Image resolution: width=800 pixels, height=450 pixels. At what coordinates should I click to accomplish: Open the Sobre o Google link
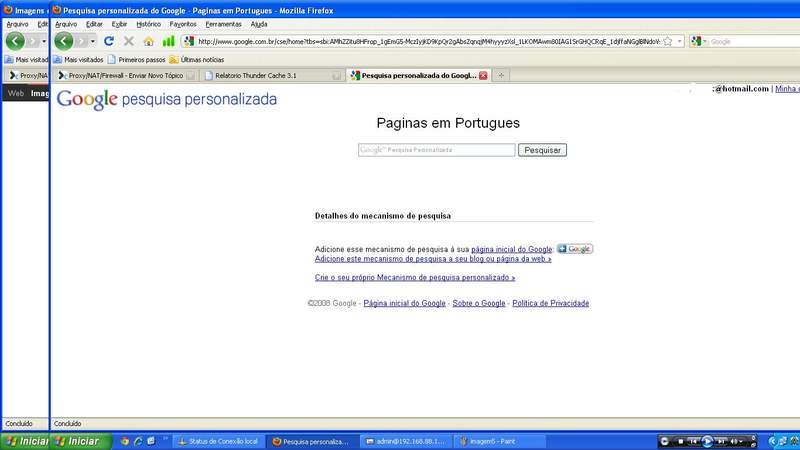tap(479, 304)
